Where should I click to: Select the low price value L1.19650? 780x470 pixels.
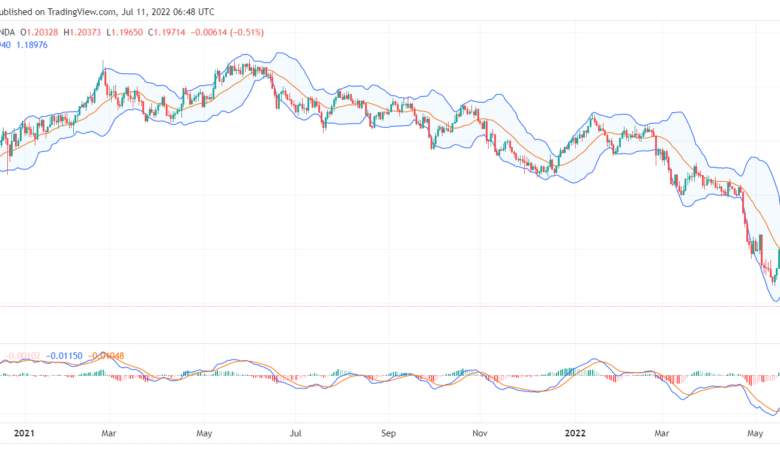pyautogui.click(x=124, y=32)
